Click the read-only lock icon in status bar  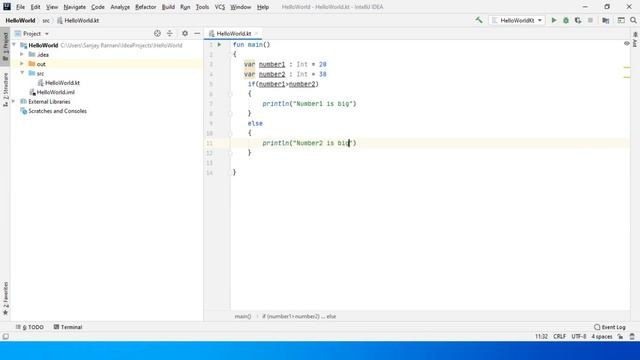point(620,337)
